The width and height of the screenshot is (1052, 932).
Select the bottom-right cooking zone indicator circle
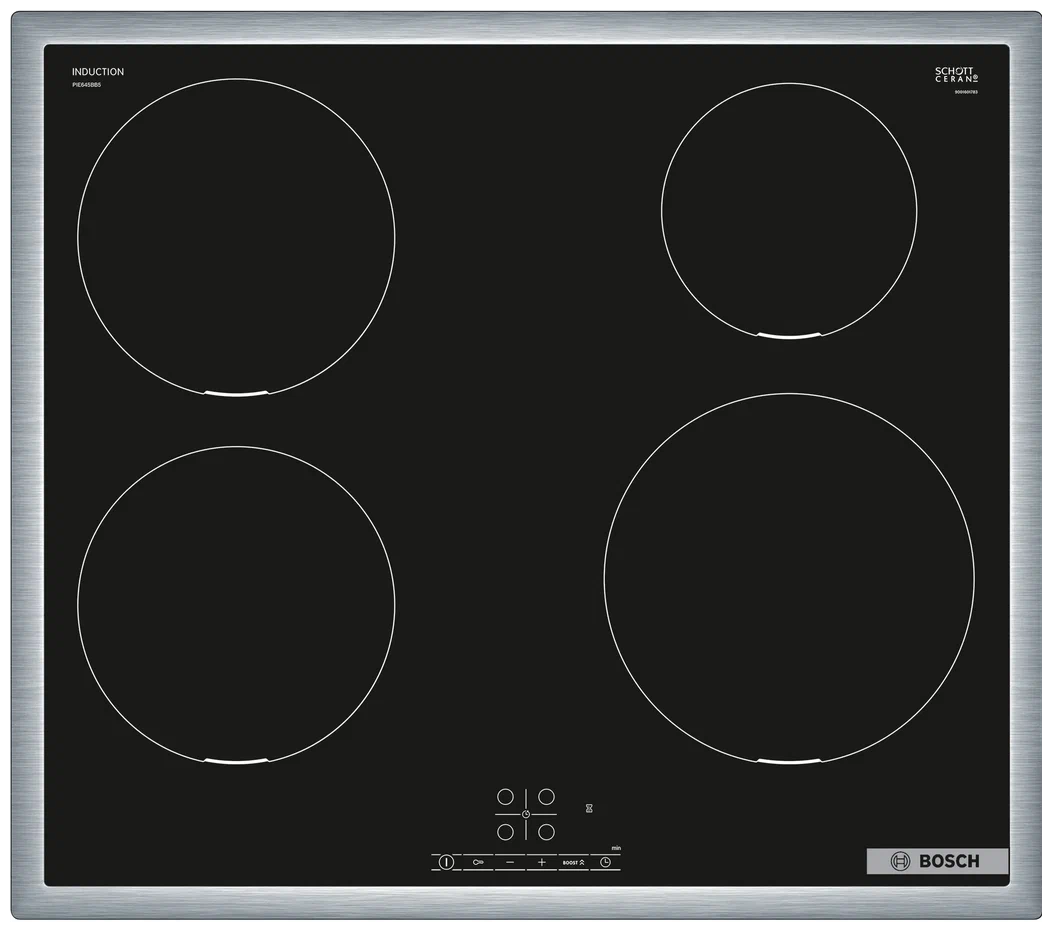[547, 832]
